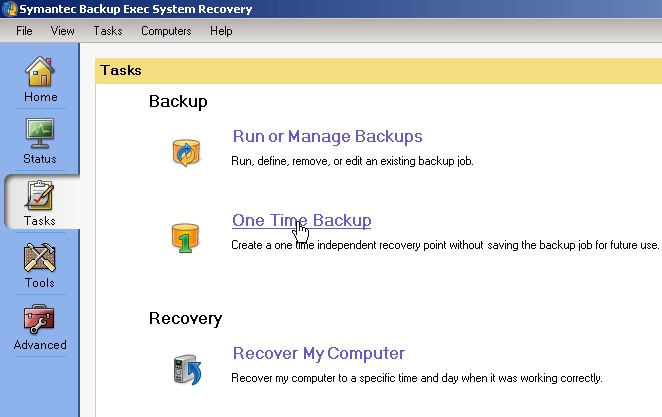Click the One Time Backup disk icon
The width and height of the screenshot is (662, 417).
[185, 238]
